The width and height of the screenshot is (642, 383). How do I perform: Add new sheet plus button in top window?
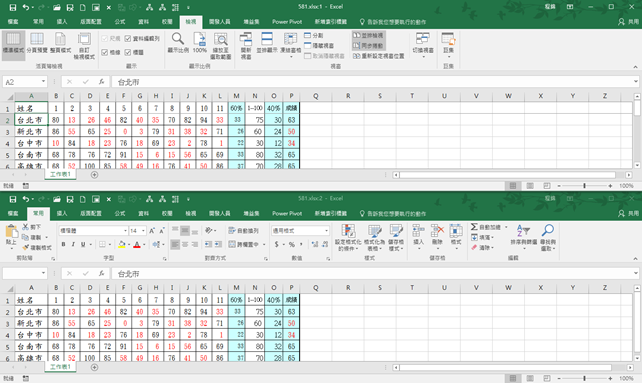click(x=95, y=175)
